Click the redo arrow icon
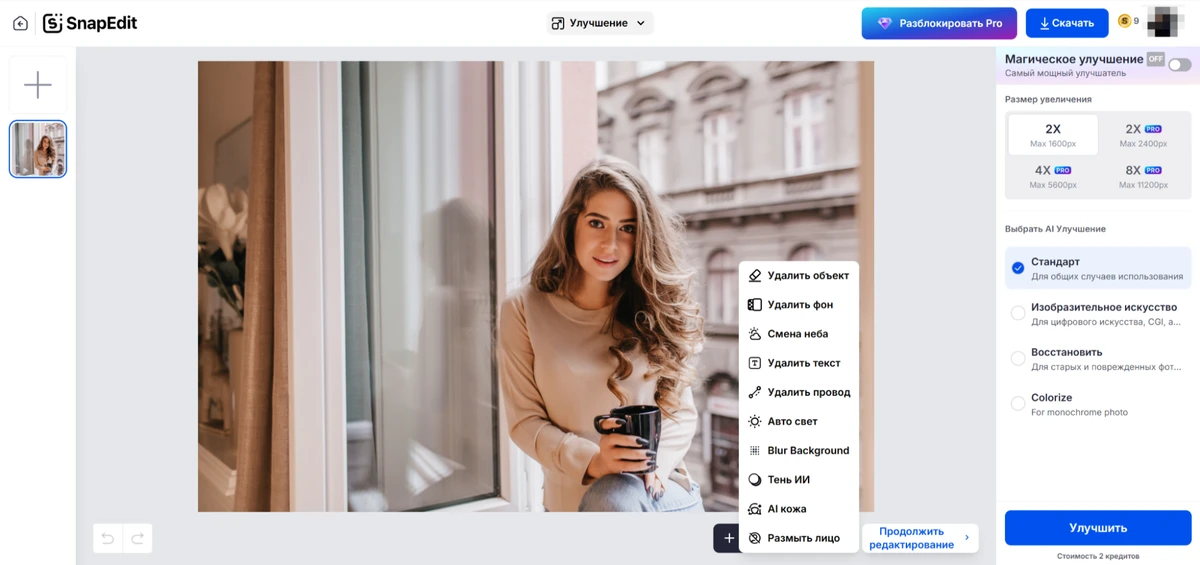This screenshot has height=565, width=1200. coord(138,539)
